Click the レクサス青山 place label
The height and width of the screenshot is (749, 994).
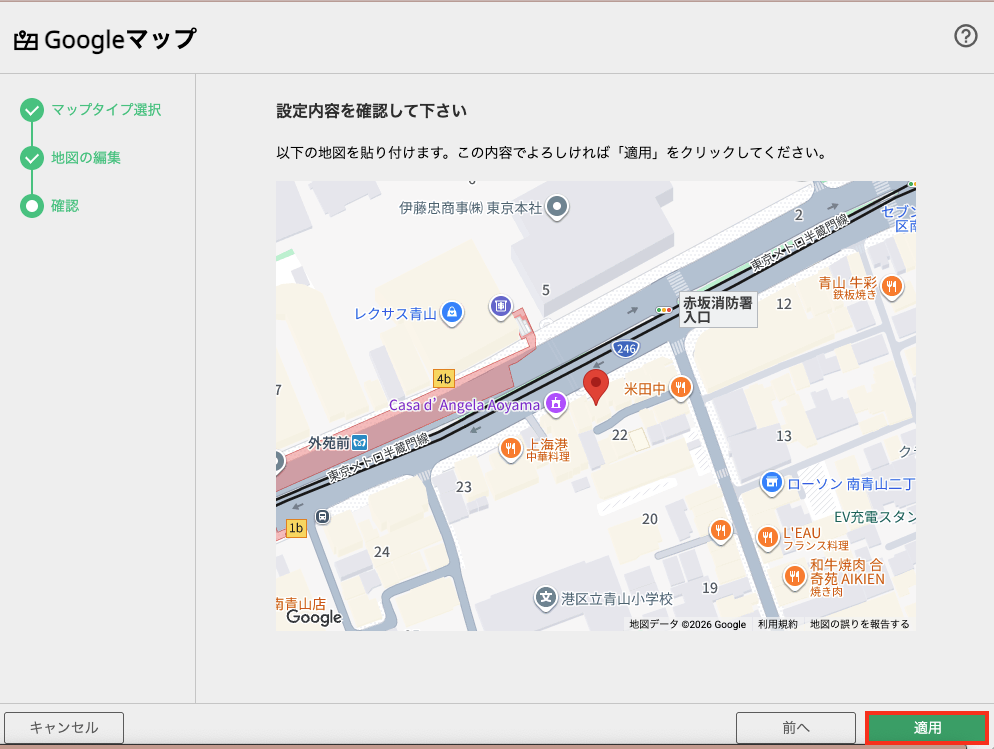(x=395, y=314)
